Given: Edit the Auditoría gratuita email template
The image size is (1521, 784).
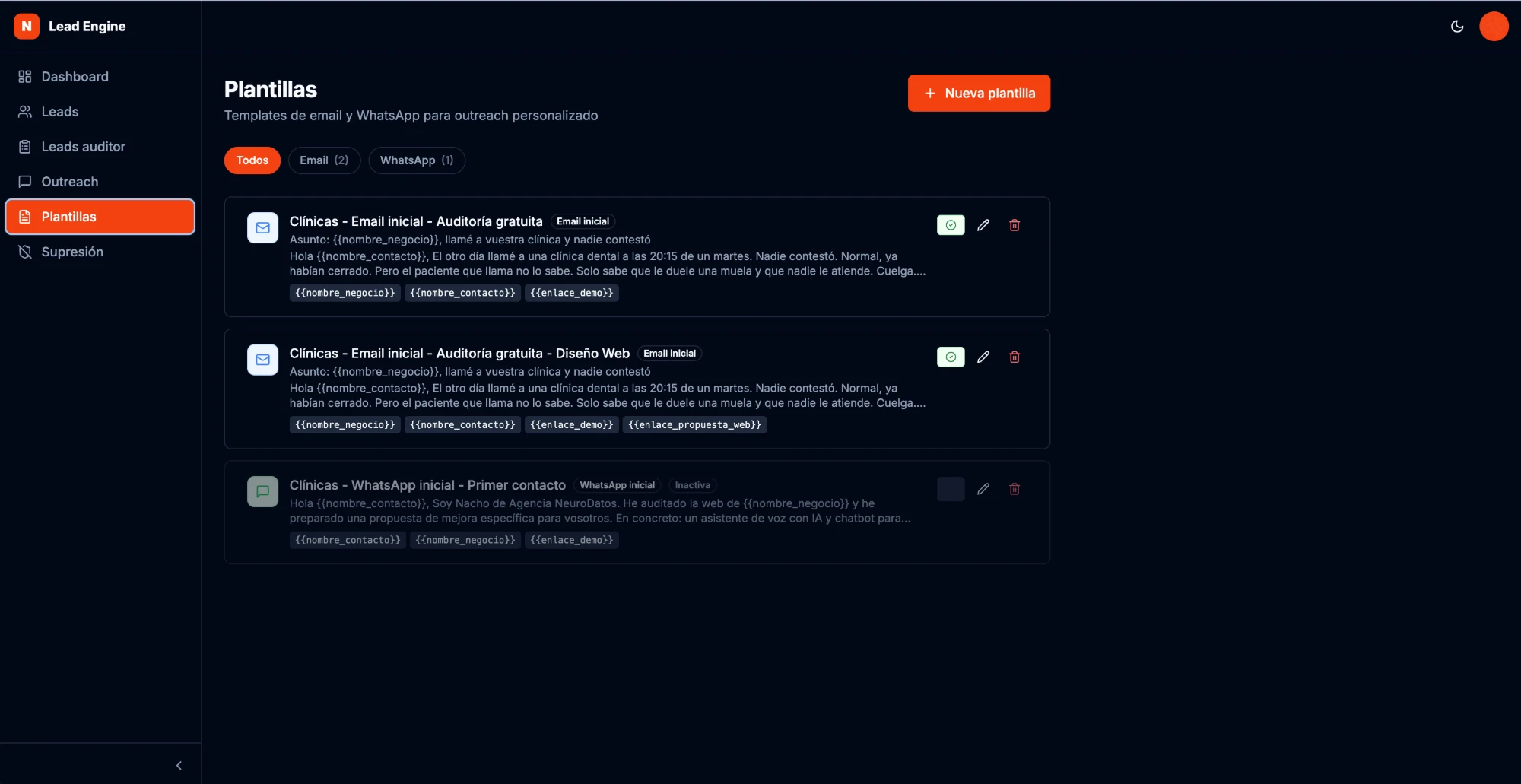Looking at the screenshot, I should pyautogui.click(x=983, y=225).
